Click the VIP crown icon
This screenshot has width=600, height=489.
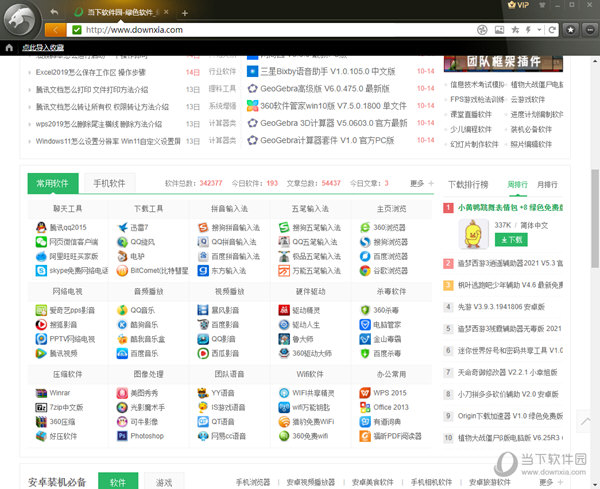tap(518, 5)
